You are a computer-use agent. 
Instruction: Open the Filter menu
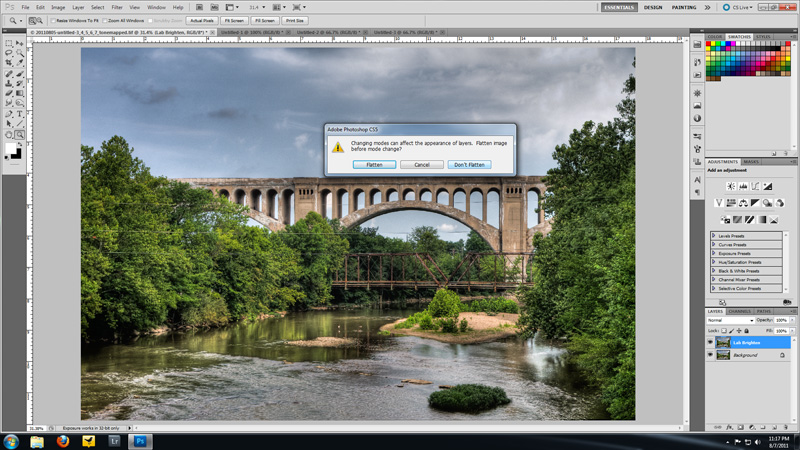point(117,7)
